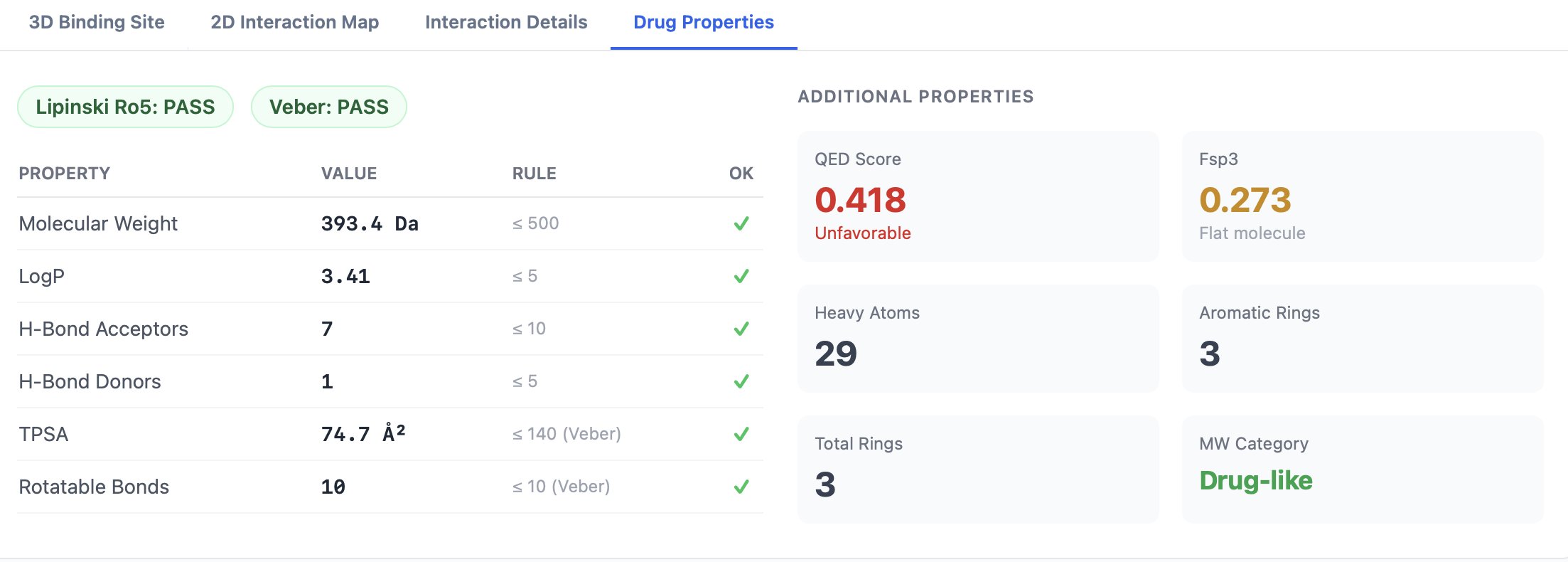Go to the Interaction Details tab
Screen dimensions: 1568x562
coord(506,22)
